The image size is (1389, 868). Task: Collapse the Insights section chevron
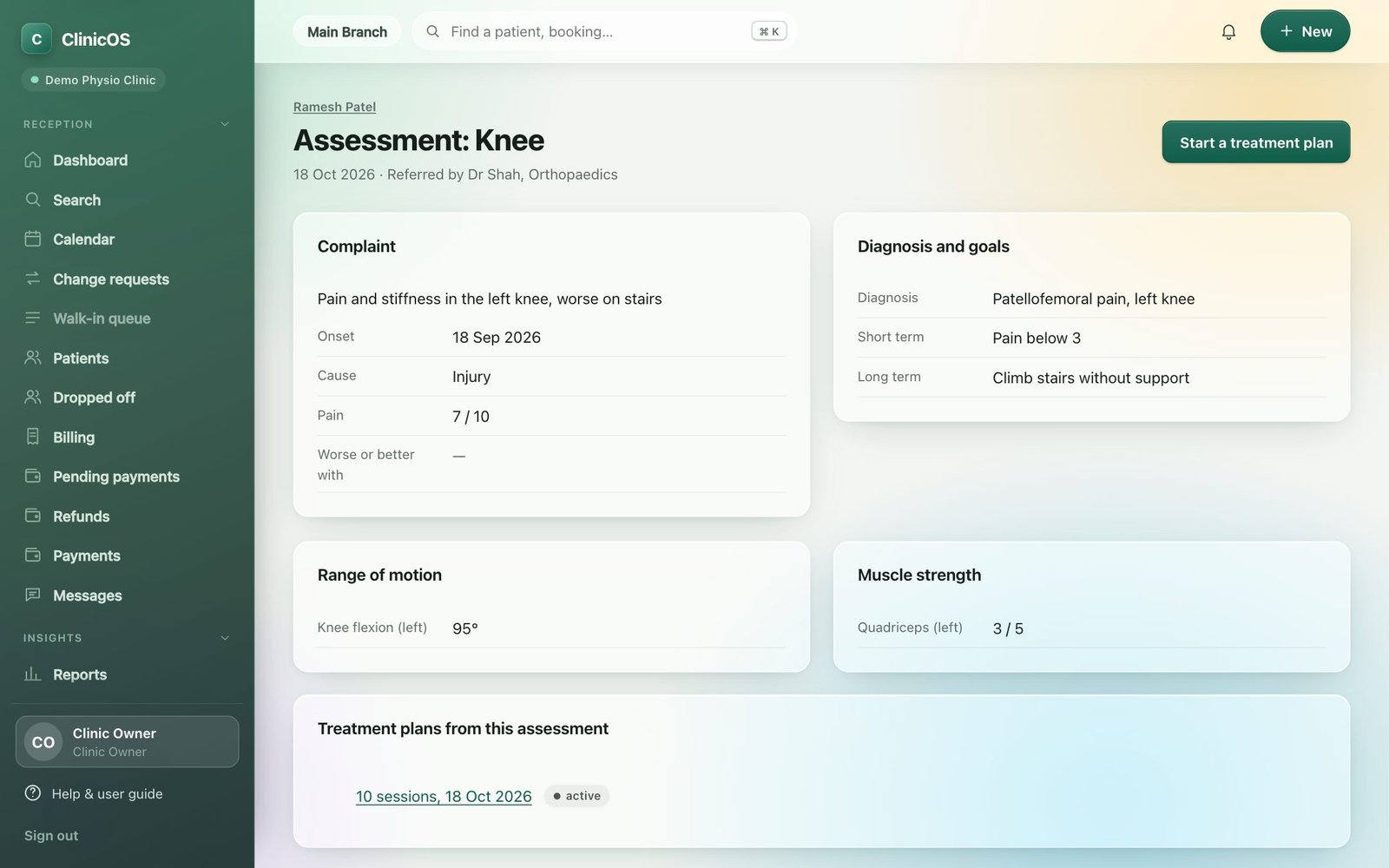pyautogui.click(x=225, y=638)
